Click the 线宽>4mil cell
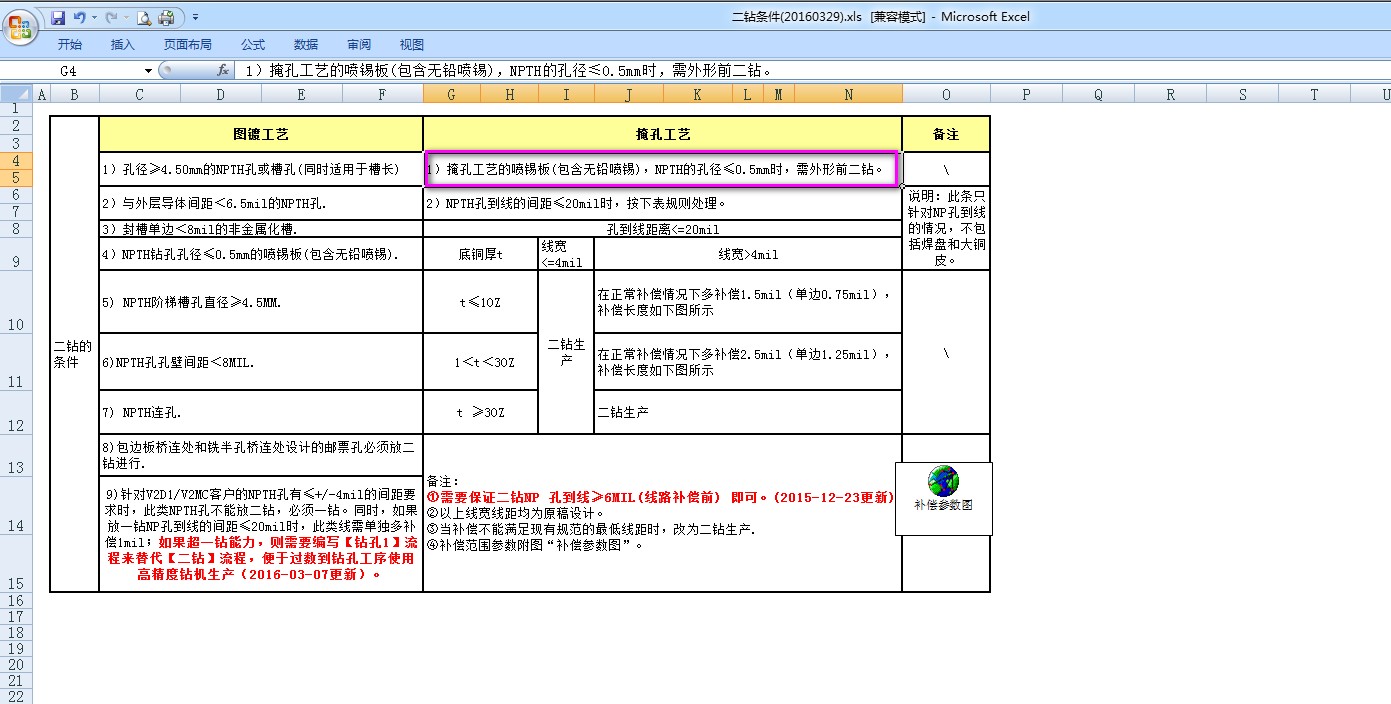 click(748, 254)
